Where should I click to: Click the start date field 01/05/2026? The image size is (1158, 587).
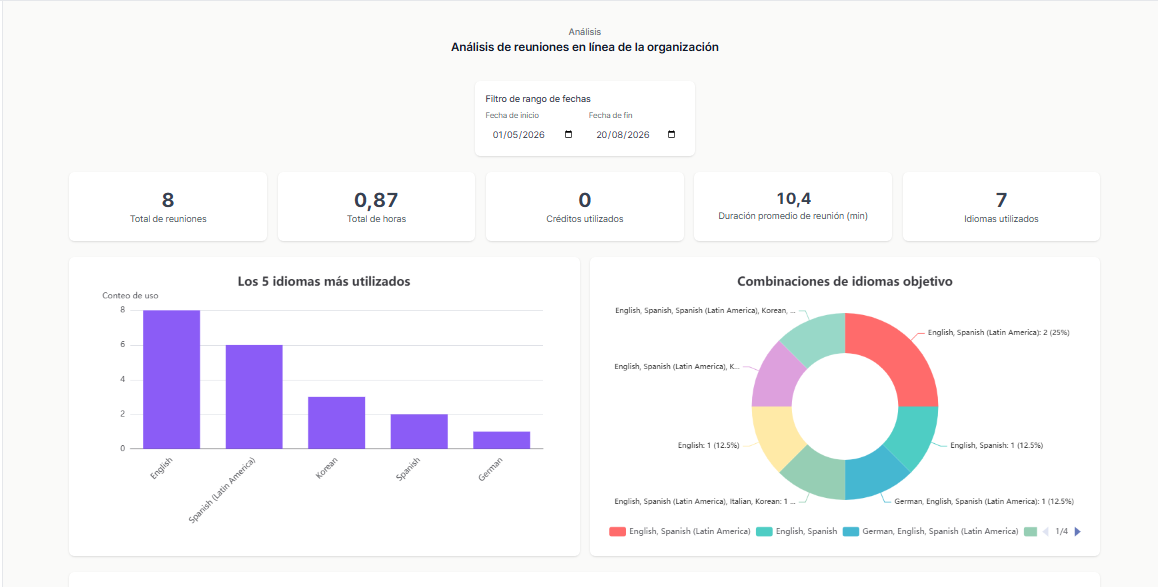tap(532, 135)
